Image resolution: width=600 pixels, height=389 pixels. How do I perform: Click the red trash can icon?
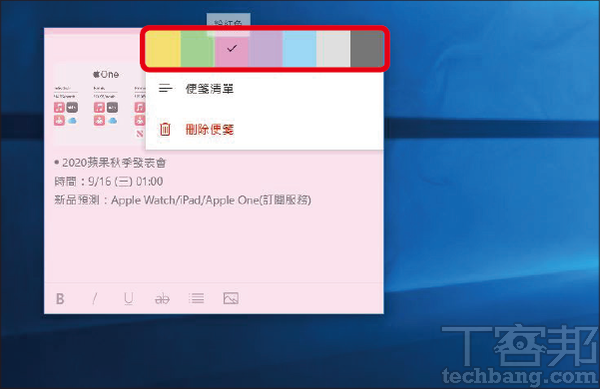click(x=165, y=129)
